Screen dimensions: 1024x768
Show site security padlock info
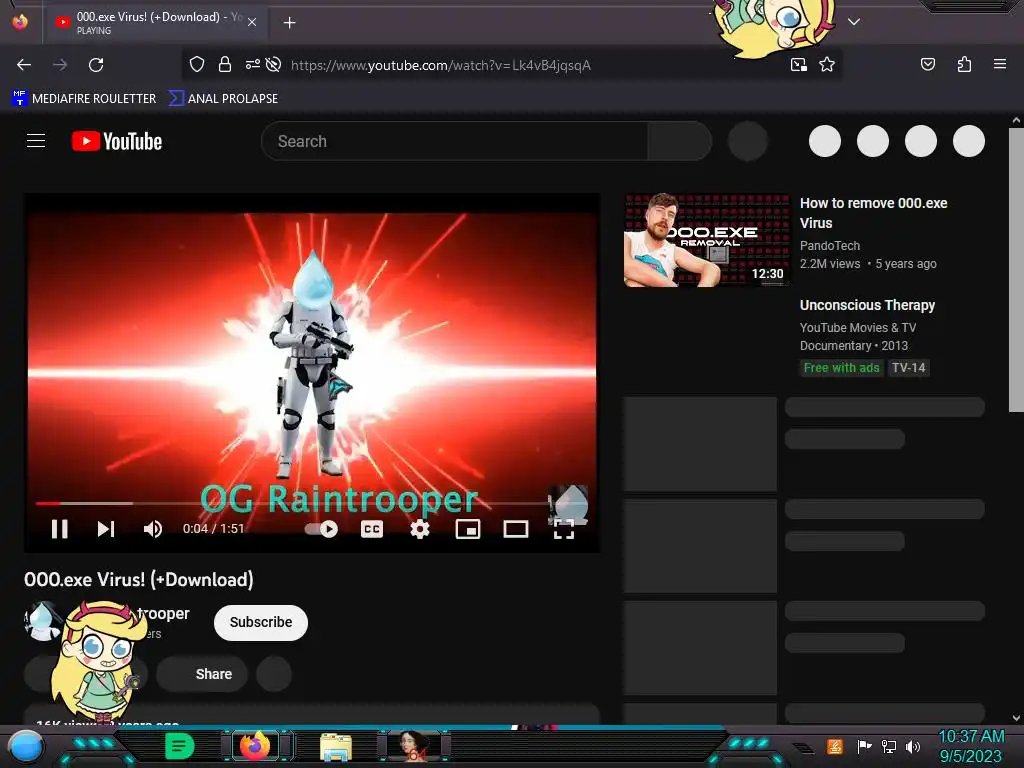pyautogui.click(x=225, y=65)
